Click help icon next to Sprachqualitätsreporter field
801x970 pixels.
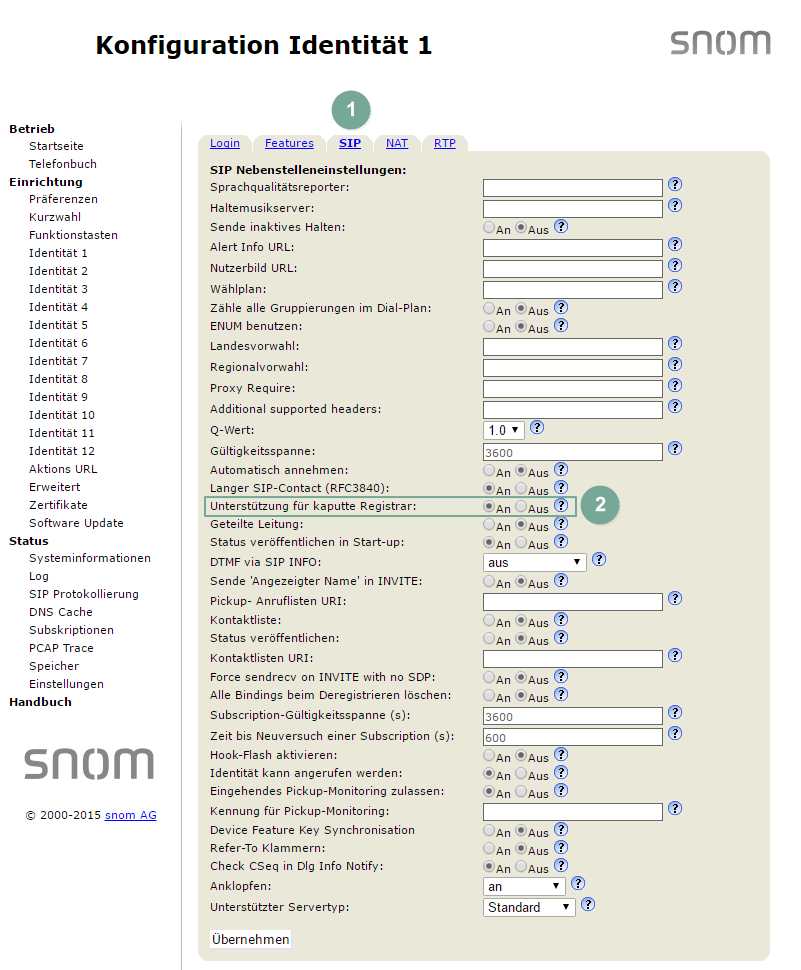point(675,185)
